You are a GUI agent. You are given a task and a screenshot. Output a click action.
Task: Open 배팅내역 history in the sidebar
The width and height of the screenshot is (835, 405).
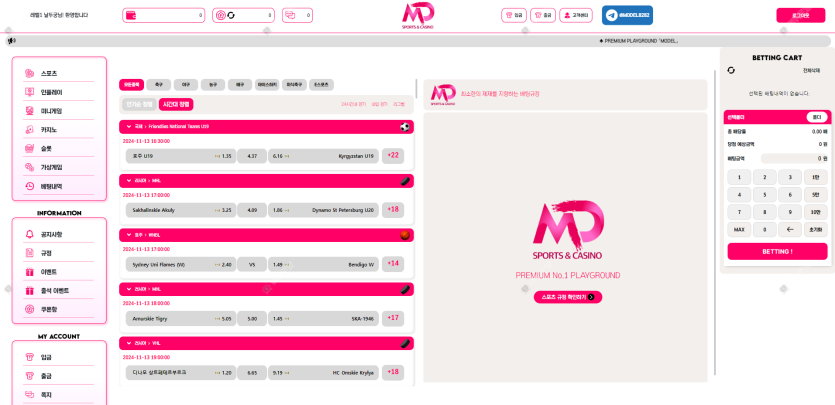59,186
